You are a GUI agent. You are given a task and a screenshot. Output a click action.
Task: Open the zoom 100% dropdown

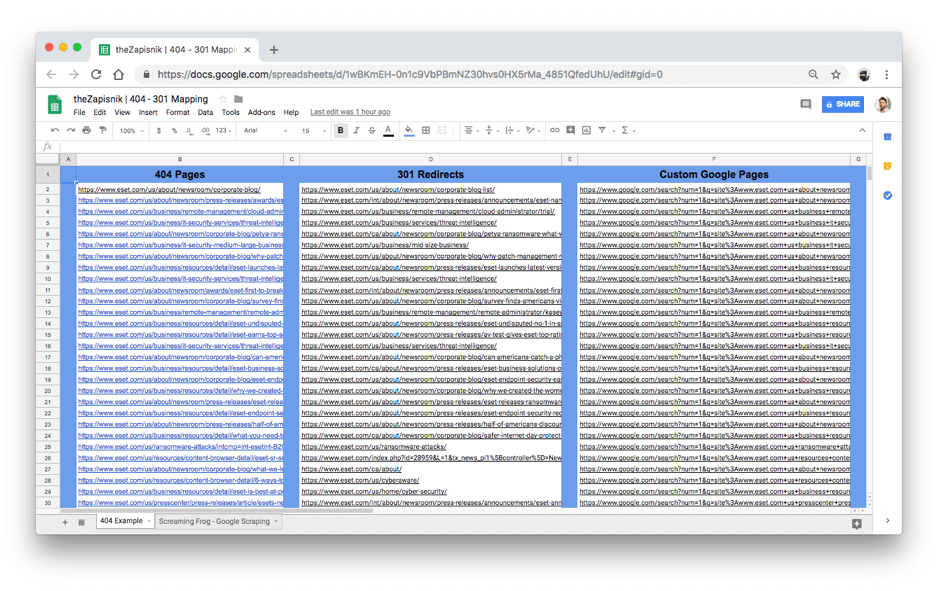pyautogui.click(x=132, y=130)
